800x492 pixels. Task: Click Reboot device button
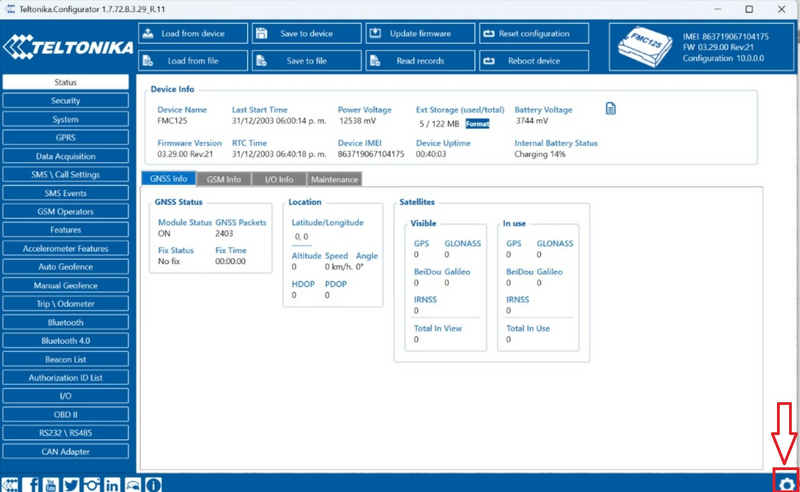click(x=534, y=61)
